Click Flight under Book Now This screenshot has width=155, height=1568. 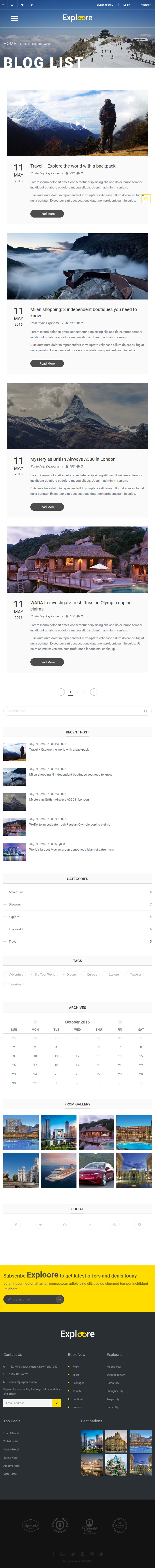[76, 1366]
